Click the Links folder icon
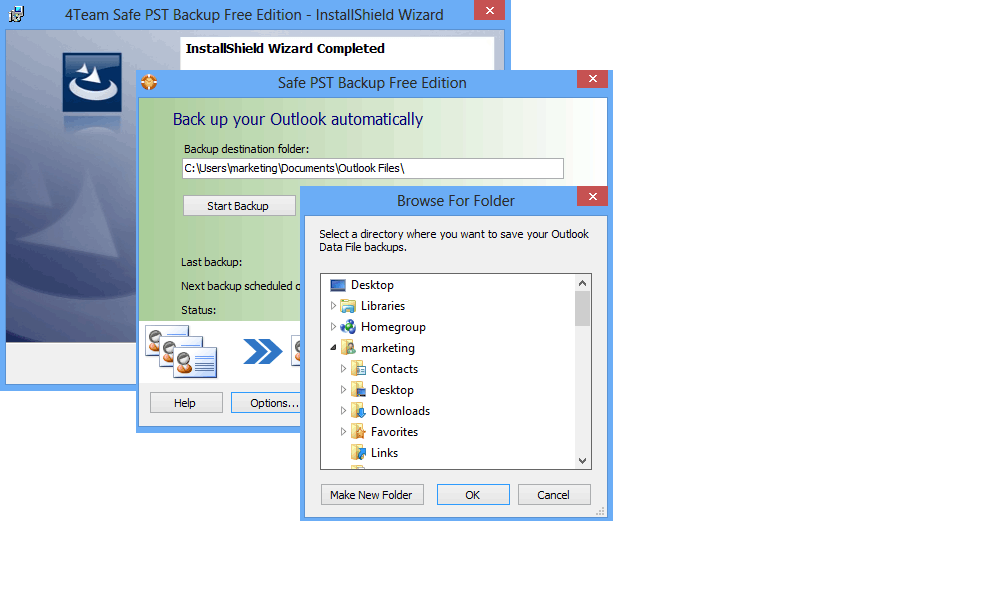 click(x=358, y=453)
